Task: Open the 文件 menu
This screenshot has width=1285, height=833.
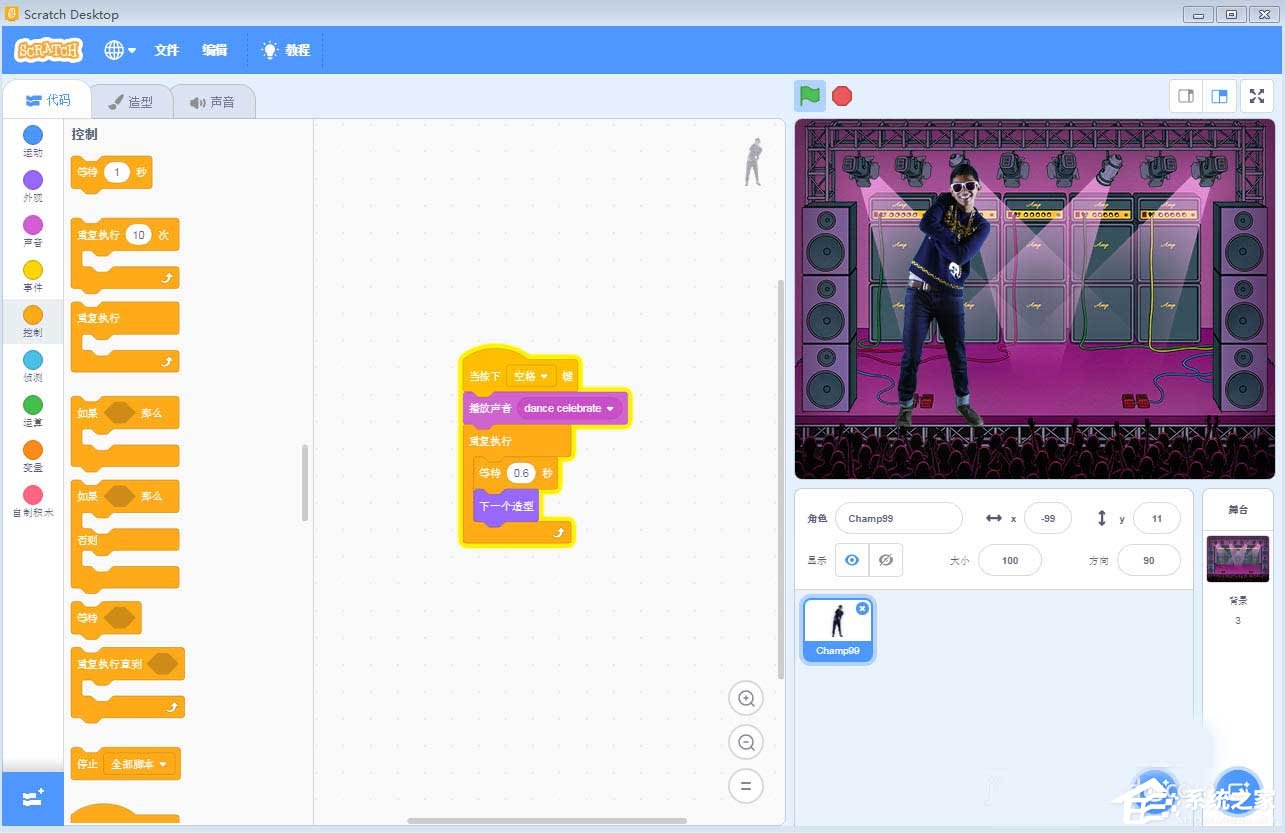Action: tap(167, 49)
